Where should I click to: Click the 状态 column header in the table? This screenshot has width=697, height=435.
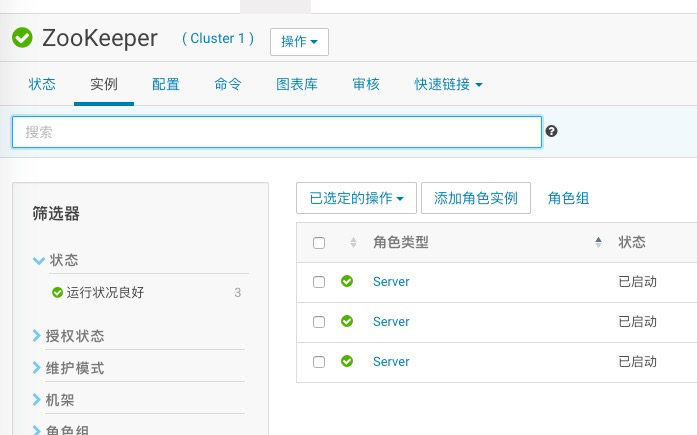point(632,242)
